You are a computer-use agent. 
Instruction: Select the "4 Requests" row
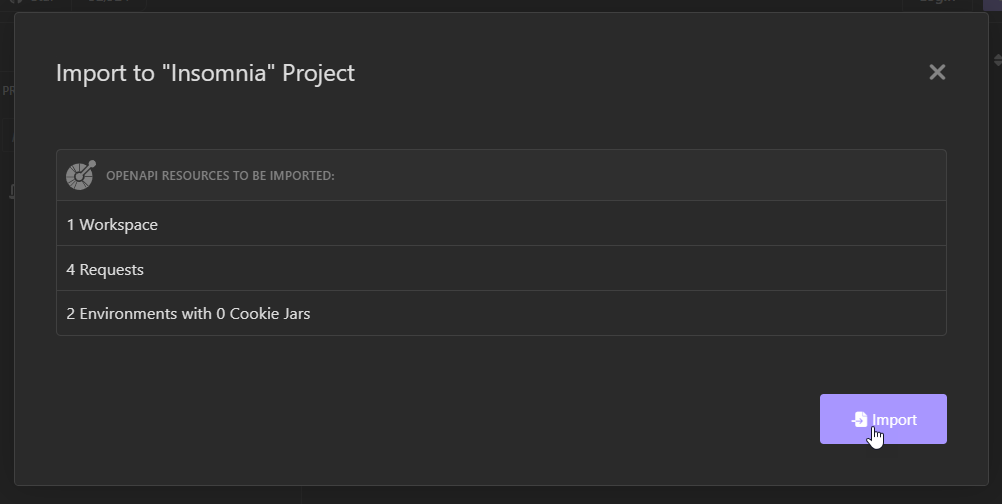501,268
